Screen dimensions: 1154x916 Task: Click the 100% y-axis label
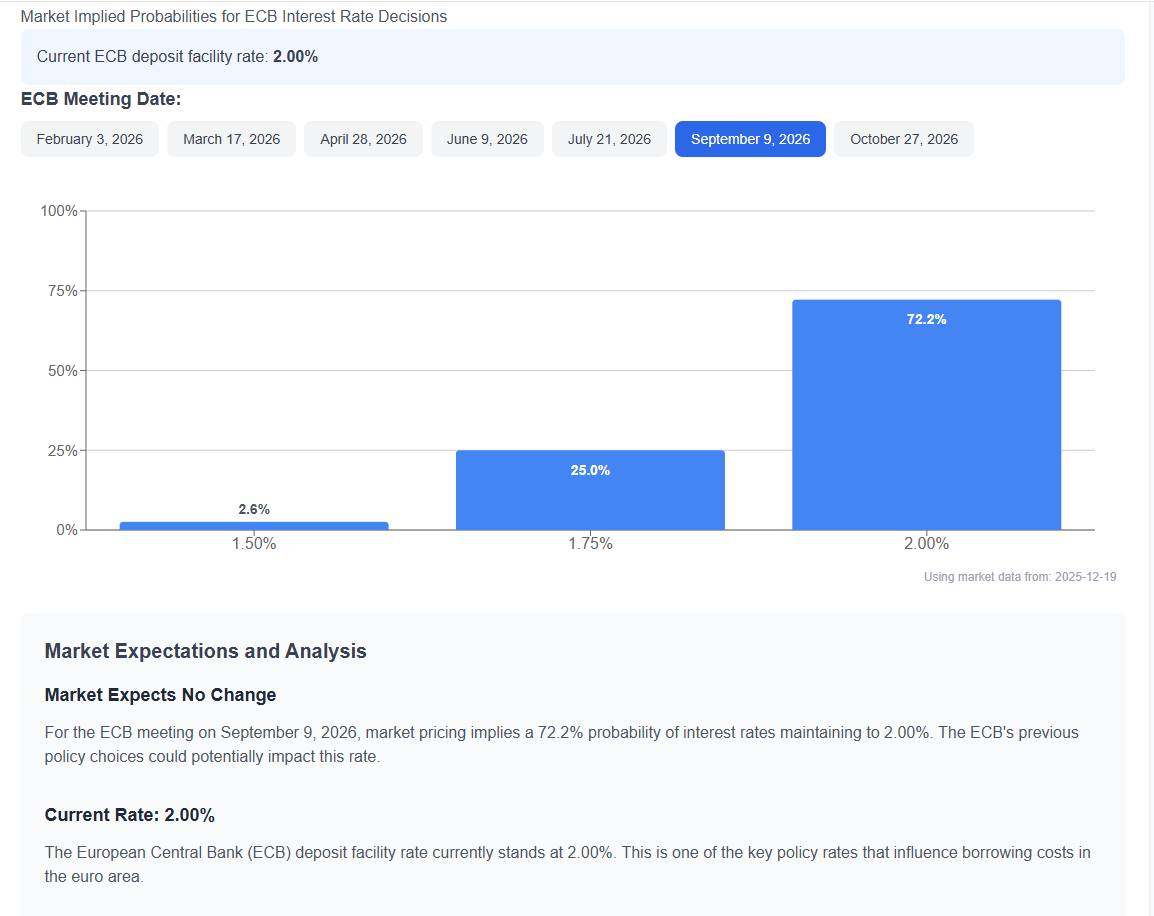59,211
